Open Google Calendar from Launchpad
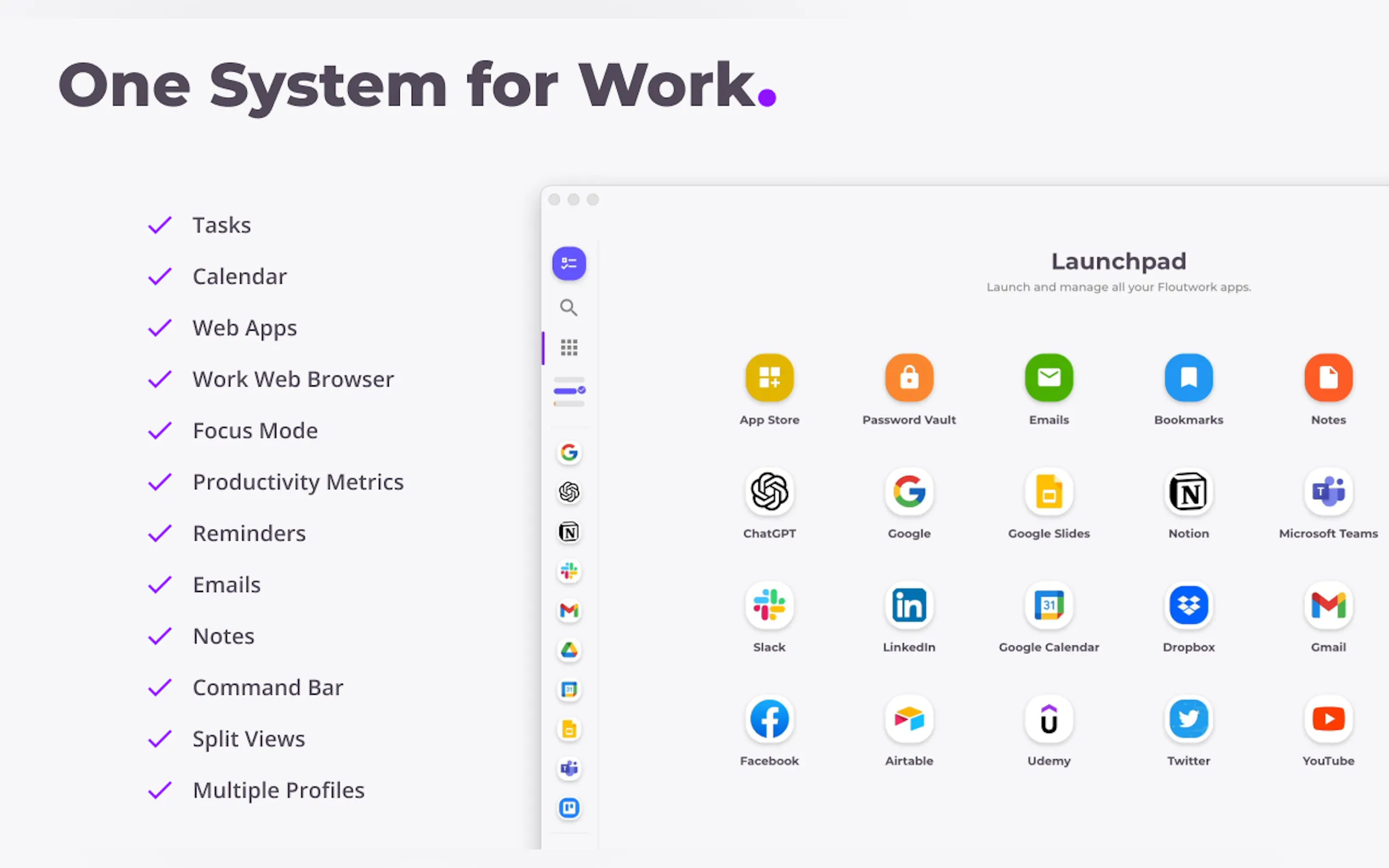 [x=1048, y=605]
